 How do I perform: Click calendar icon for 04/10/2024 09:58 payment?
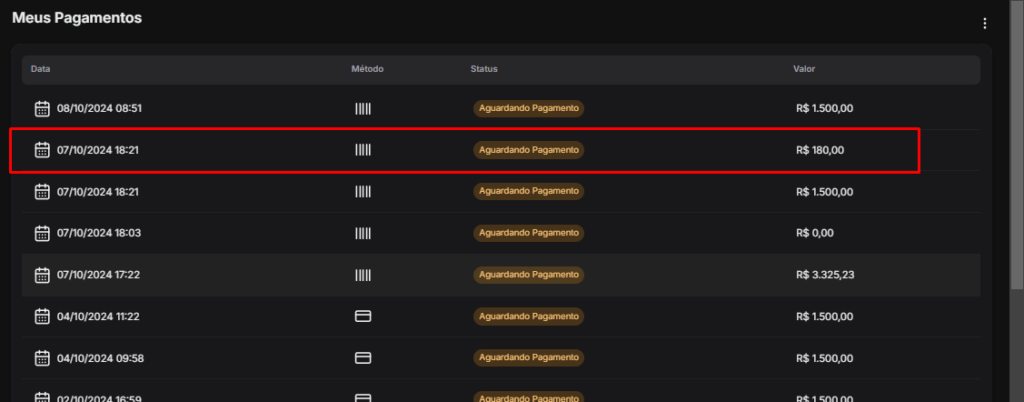point(42,358)
